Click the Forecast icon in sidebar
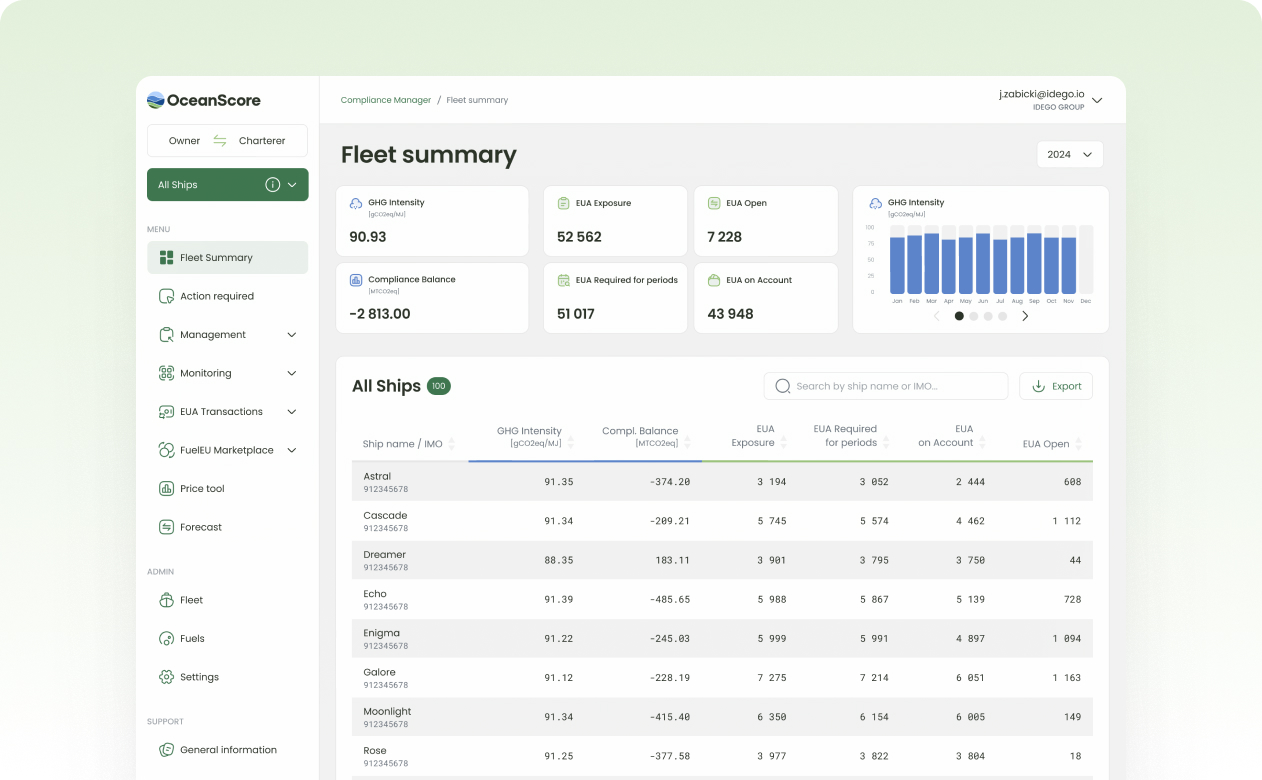 (x=166, y=527)
